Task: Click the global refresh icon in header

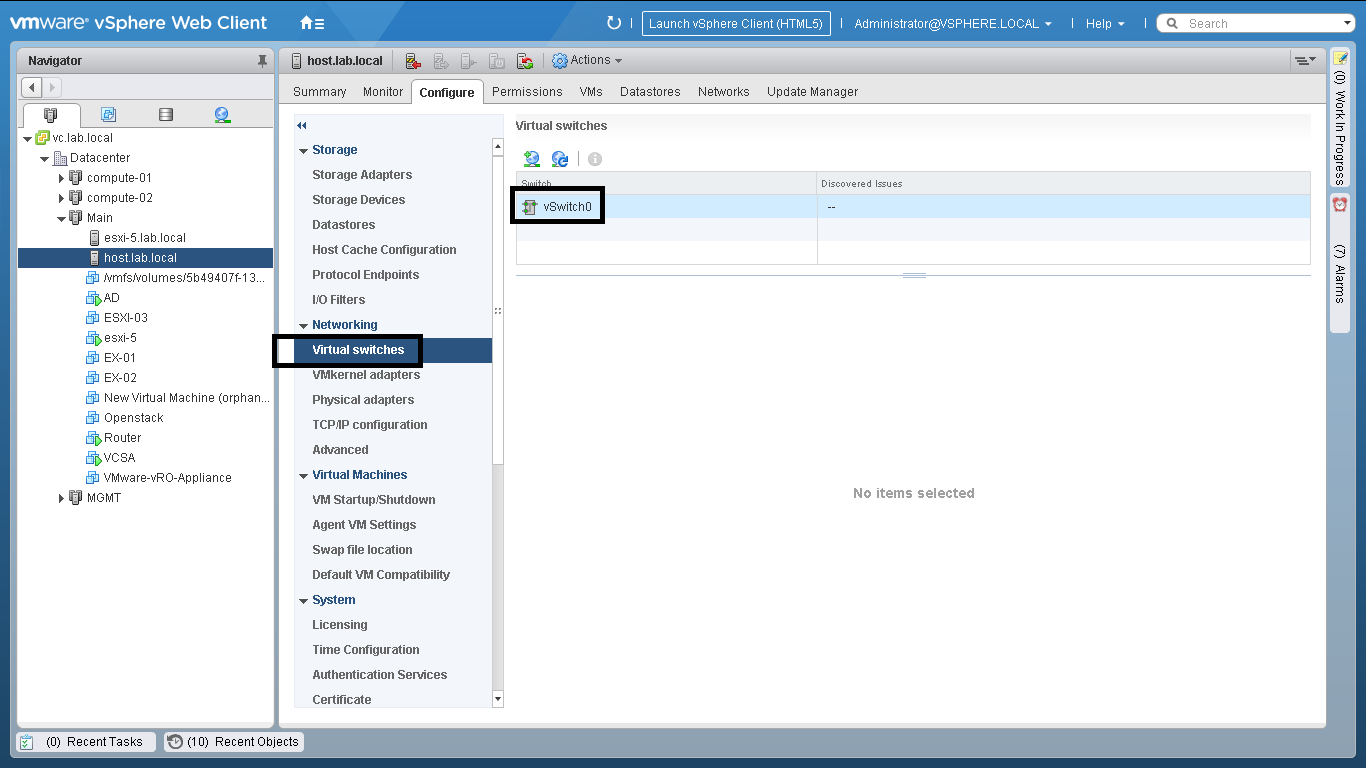Action: (x=614, y=23)
